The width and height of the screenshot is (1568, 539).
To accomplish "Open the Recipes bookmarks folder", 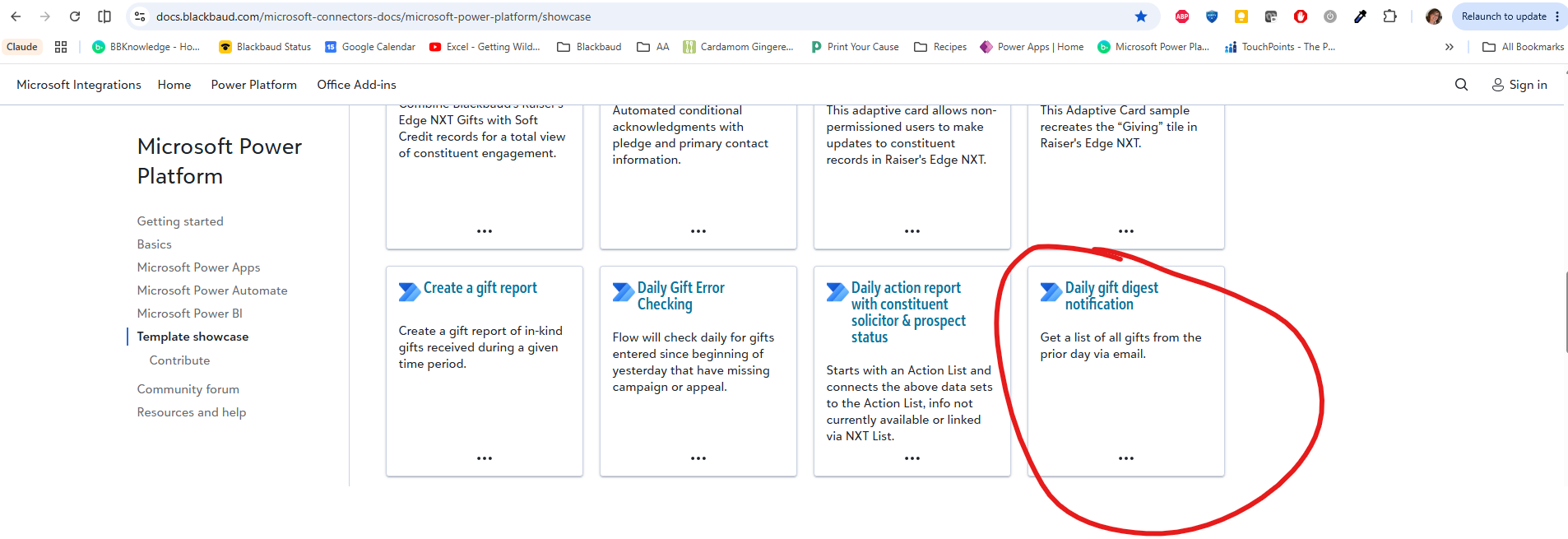I will tap(940, 47).
